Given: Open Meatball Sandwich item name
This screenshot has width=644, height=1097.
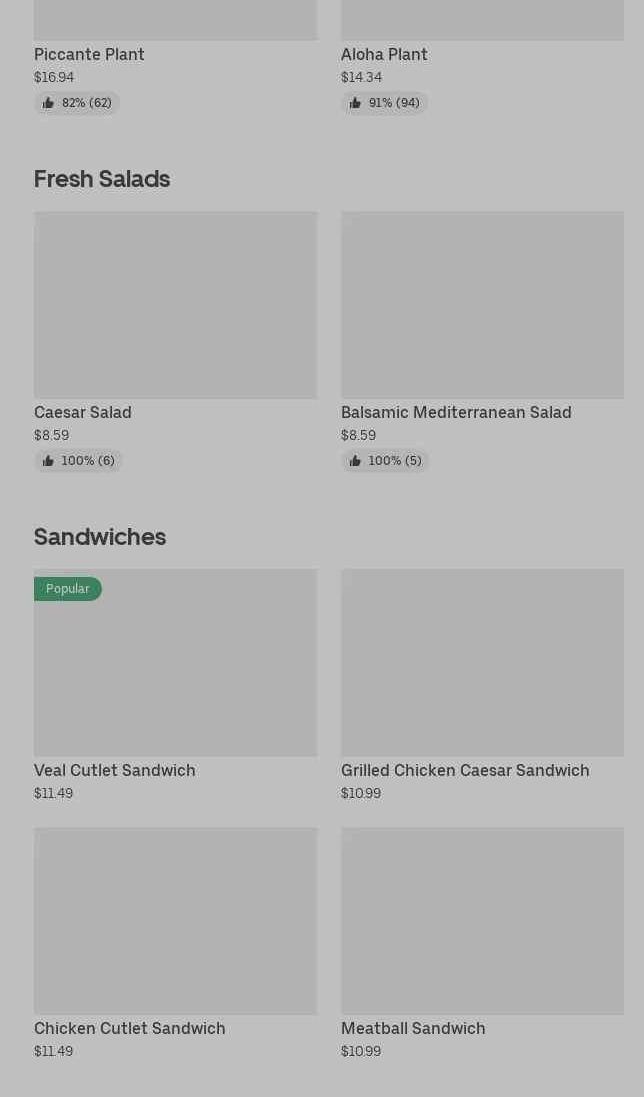Looking at the screenshot, I should pos(413,1028).
